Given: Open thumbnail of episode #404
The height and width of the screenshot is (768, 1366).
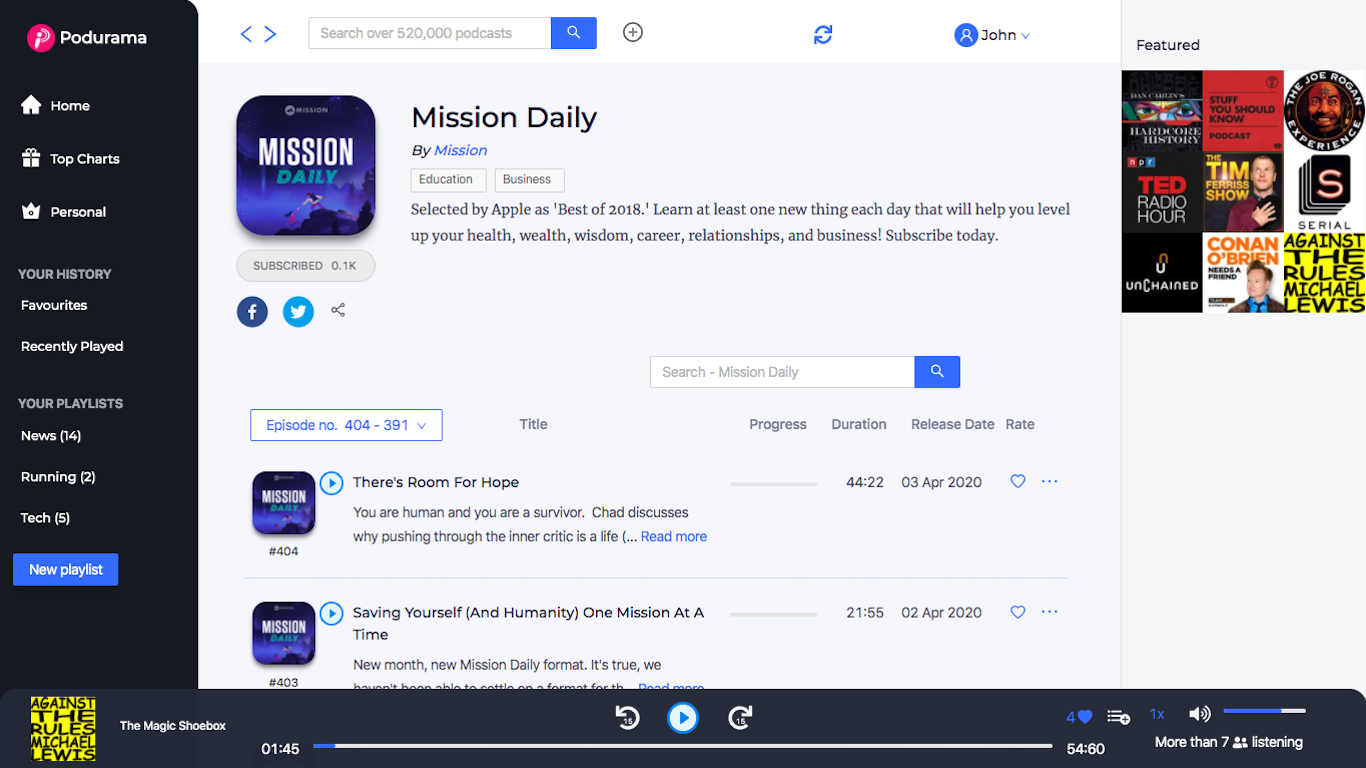Looking at the screenshot, I should (x=284, y=503).
